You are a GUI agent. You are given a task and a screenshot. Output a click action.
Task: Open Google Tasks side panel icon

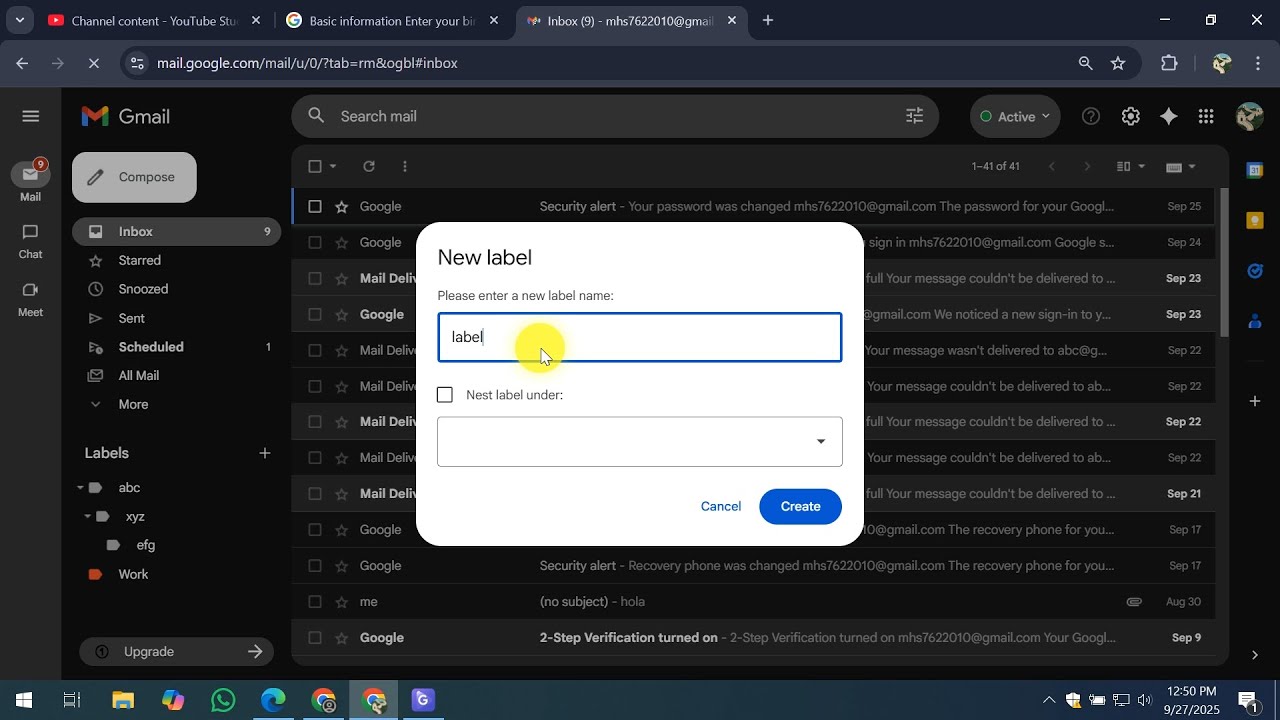coord(1255,270)
